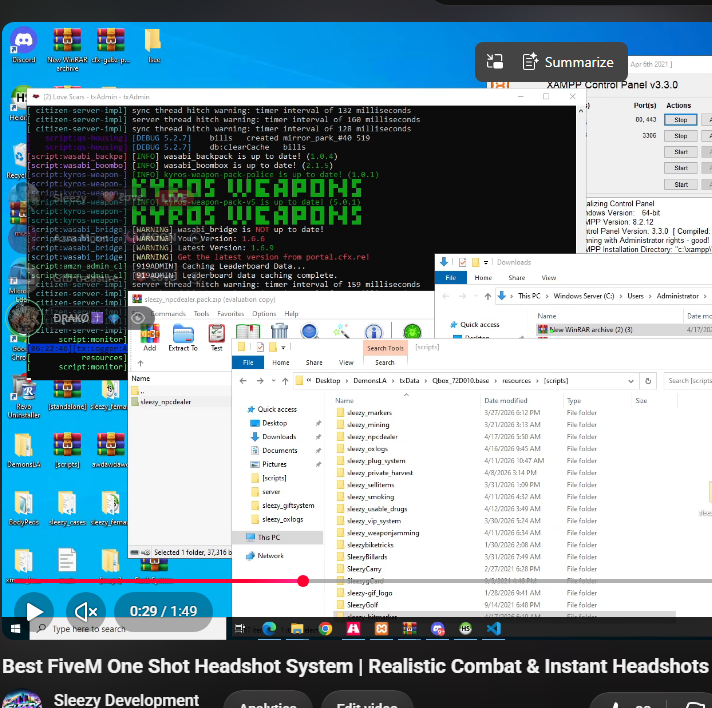Expand the address bar history dropdown
Screen dimensions: 712x708
click(x=631, y=381)
